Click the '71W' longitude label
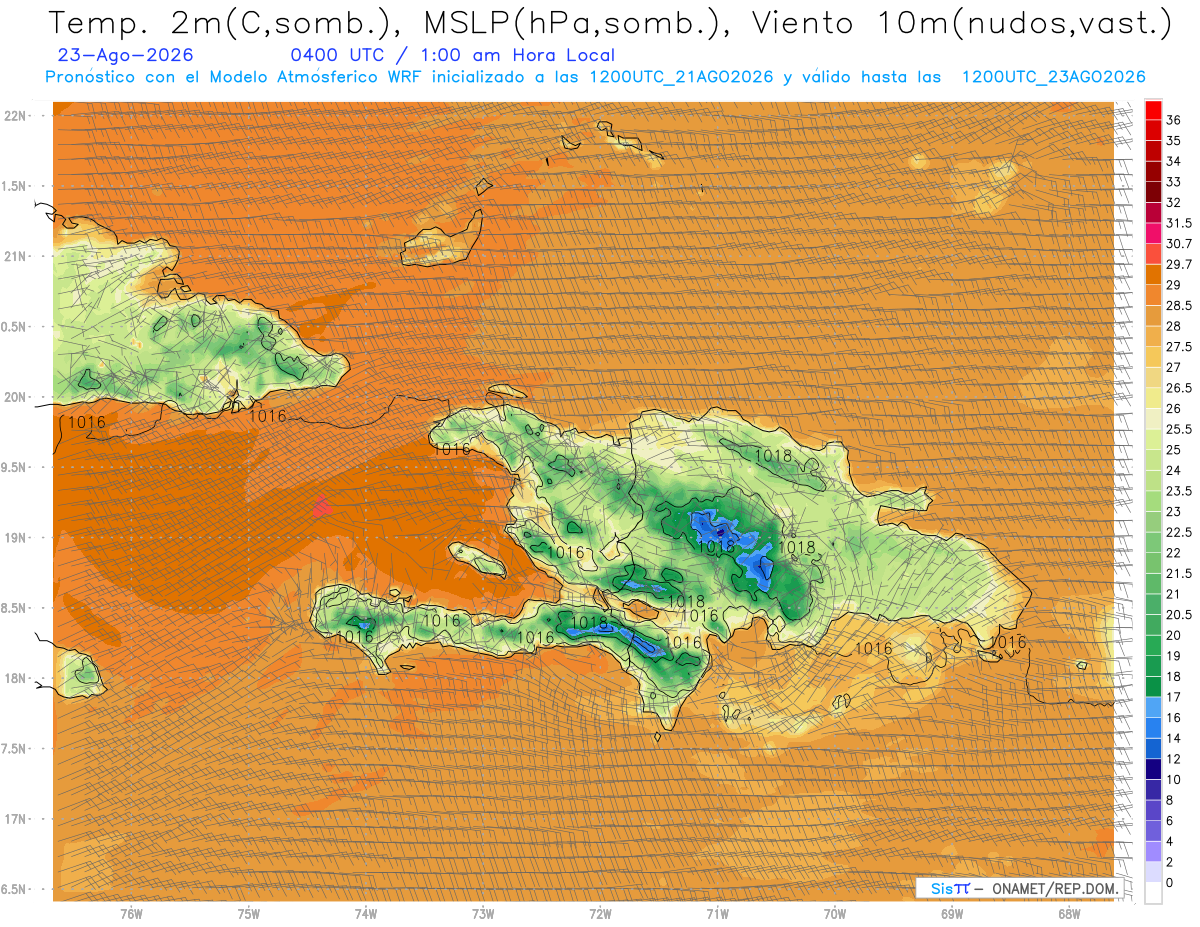Viewport: 1200px width, 927px height. pos(717,914)
